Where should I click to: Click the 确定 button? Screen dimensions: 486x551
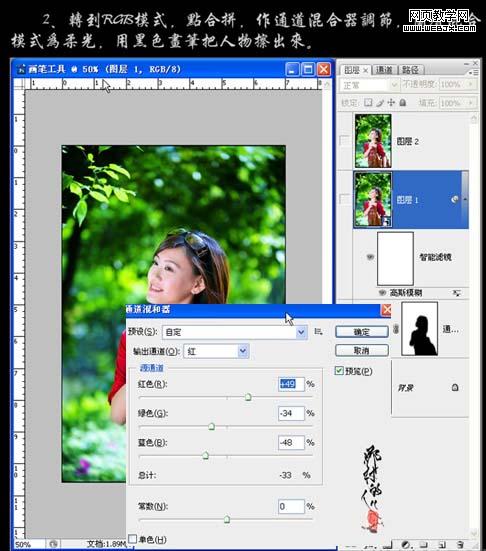(x=362, y=332)
